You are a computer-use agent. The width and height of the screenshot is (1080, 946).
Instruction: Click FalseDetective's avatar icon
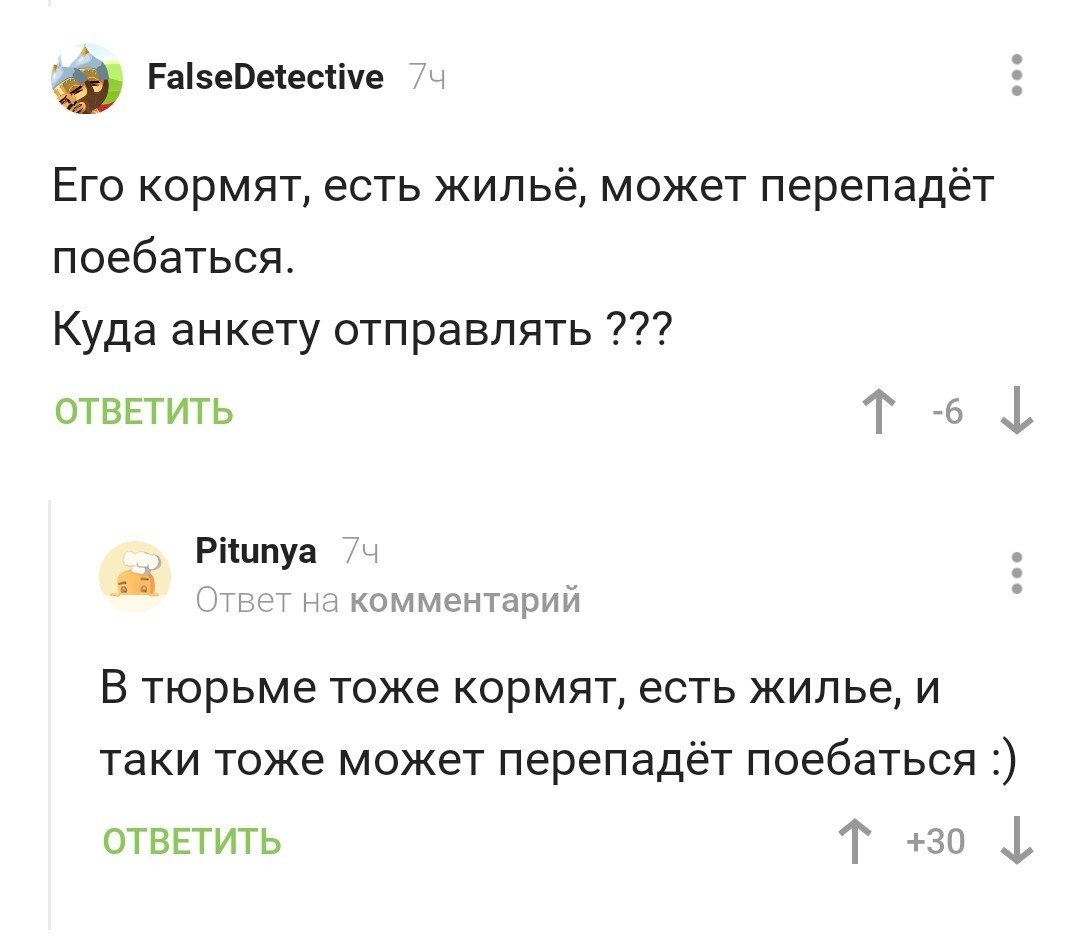click(85, 77)
